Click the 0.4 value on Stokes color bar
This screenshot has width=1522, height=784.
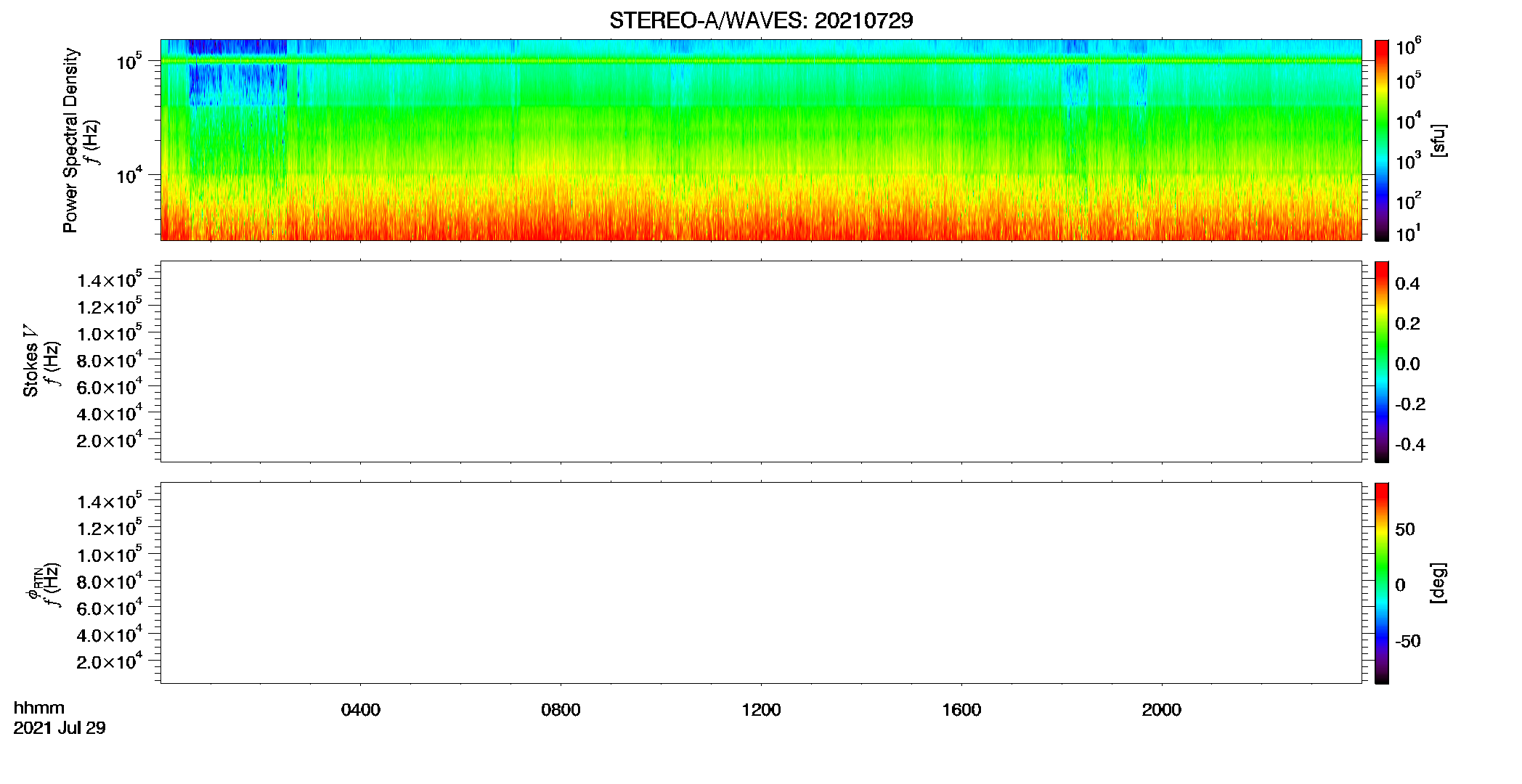(x=1407, y=284)
